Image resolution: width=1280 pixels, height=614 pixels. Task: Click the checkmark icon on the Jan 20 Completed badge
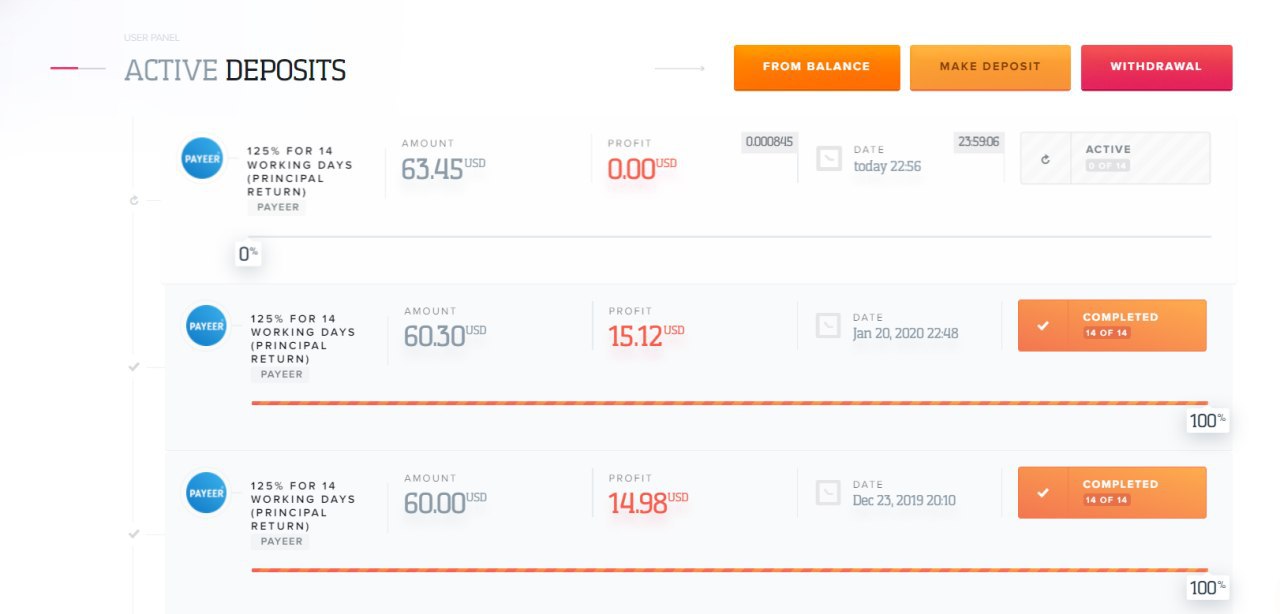coord(1043,326)
